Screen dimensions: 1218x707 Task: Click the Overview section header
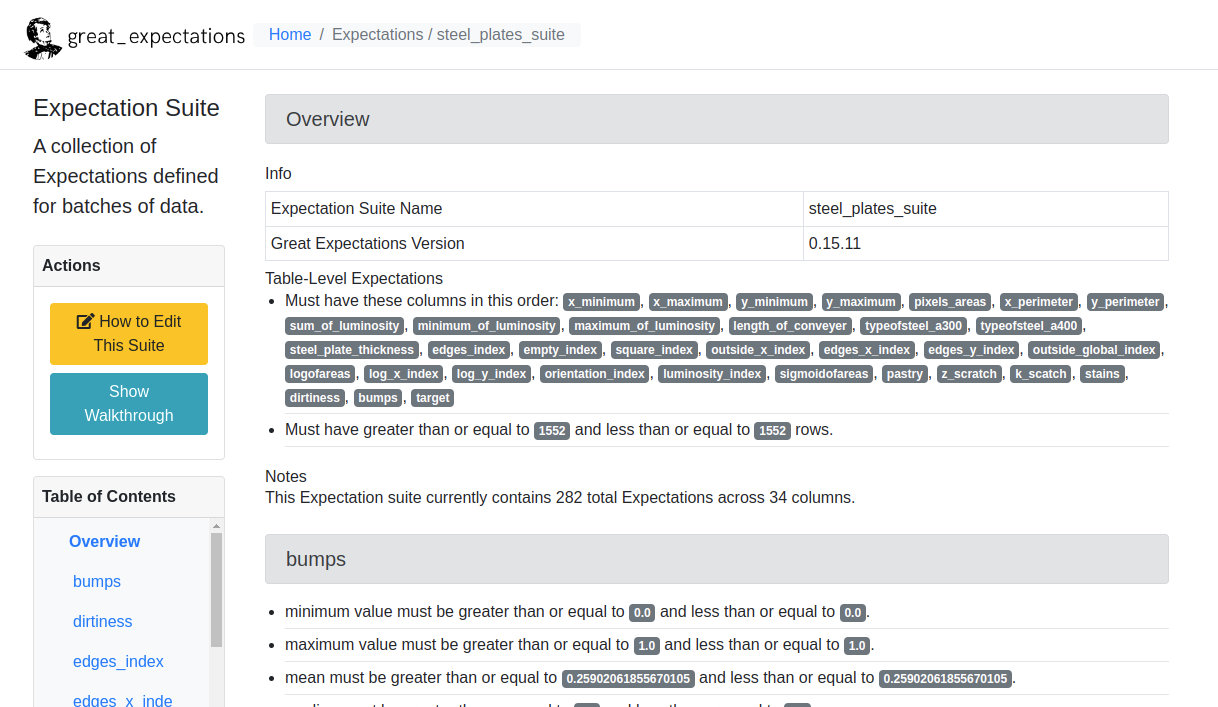point(717,119)
